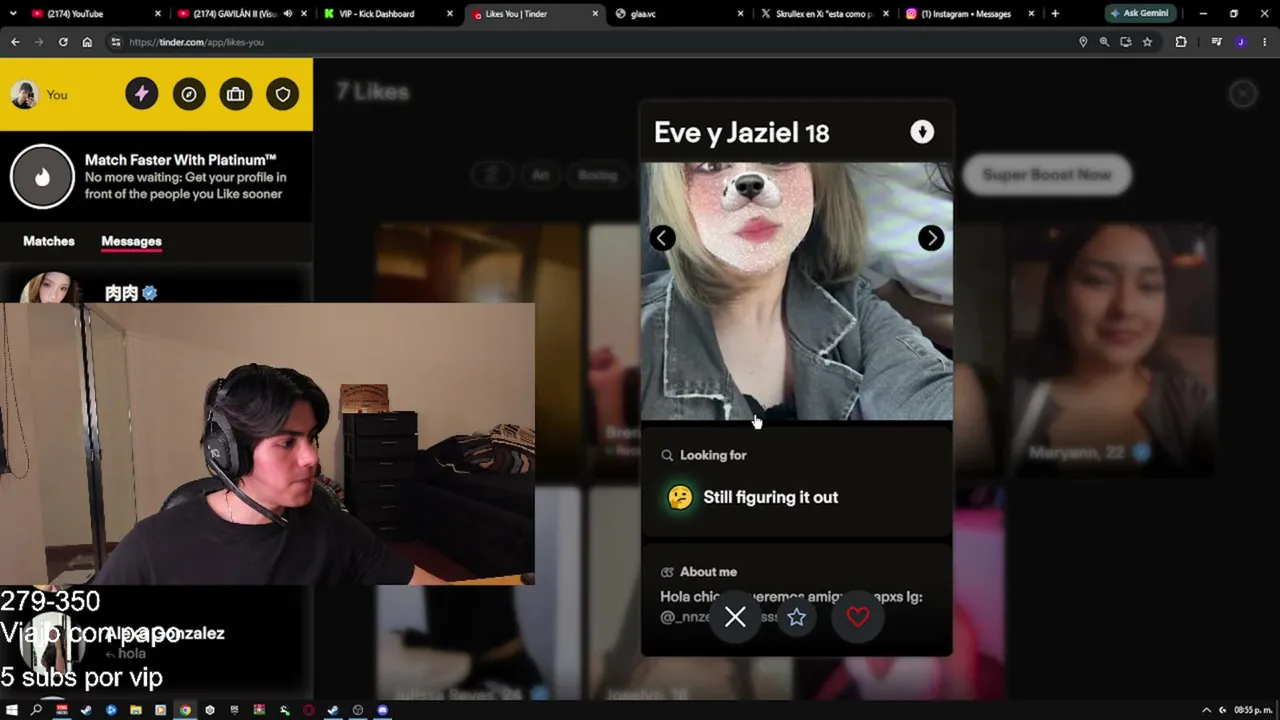Open Discord from the taskbar

[383, 710]
